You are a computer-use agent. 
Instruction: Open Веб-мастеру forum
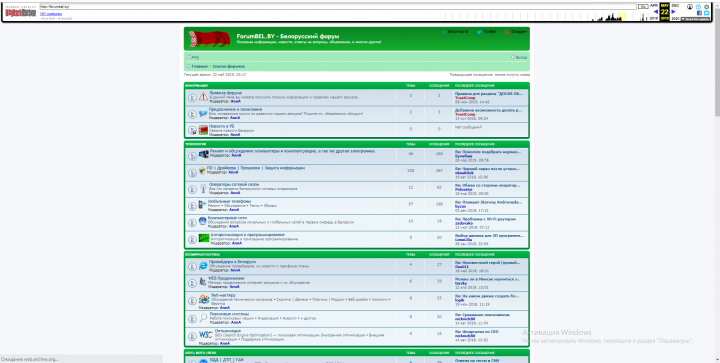click(223, 295)
